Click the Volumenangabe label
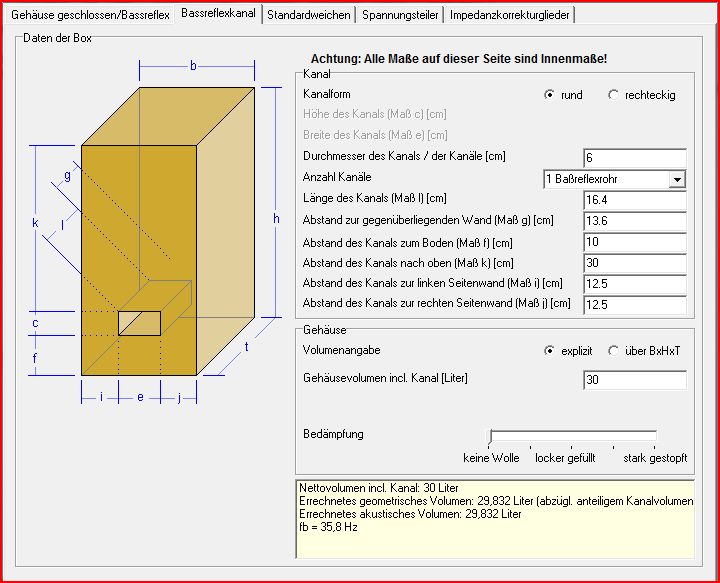The width and height of the screenshot is (720, 583). (342, 350)
